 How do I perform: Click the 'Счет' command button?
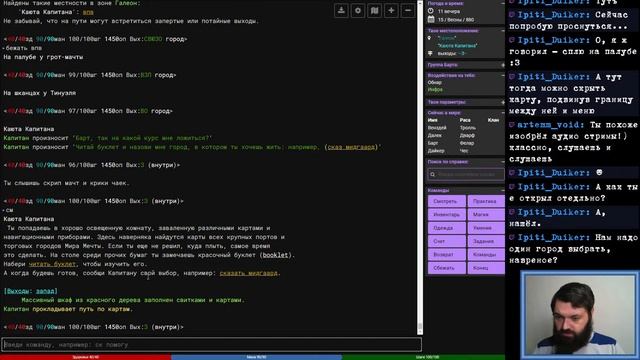447,241
